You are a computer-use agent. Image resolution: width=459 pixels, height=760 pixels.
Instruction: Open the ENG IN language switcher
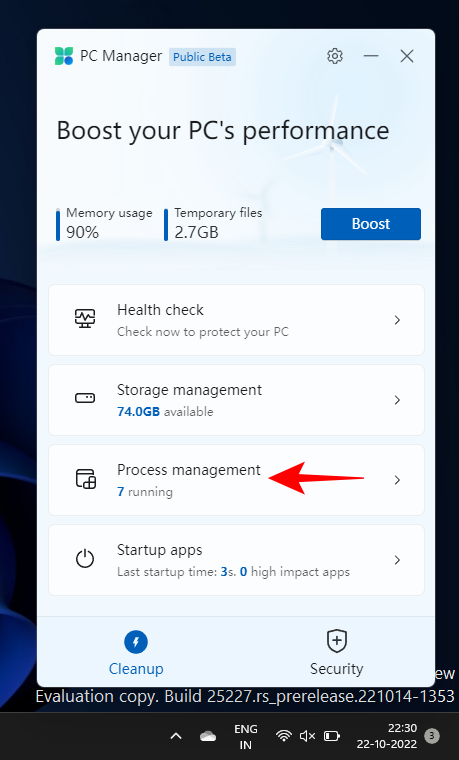tap(246, 736)
